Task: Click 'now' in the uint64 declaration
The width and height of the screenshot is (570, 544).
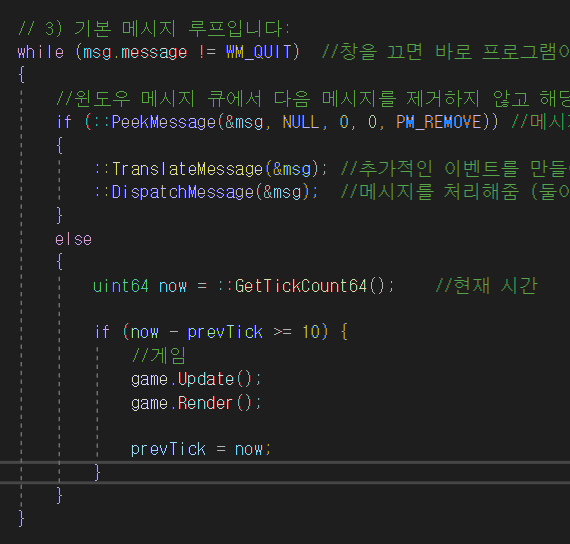Action: (x=173, y=287)
